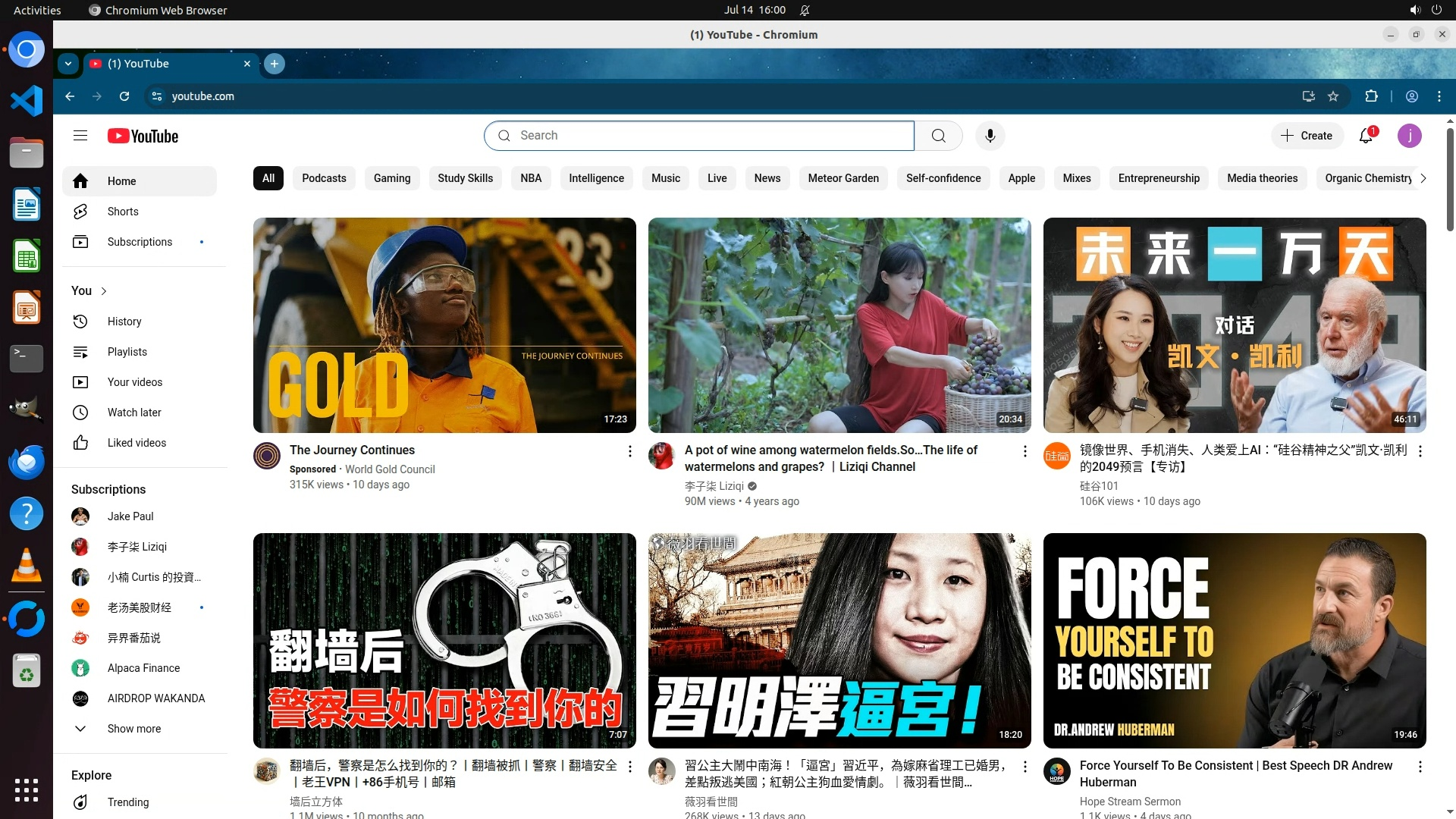The width and height of the screenshot is (1456, 819).
Task: Open the tab search dropdown arrow
Action: coord(68,64)
